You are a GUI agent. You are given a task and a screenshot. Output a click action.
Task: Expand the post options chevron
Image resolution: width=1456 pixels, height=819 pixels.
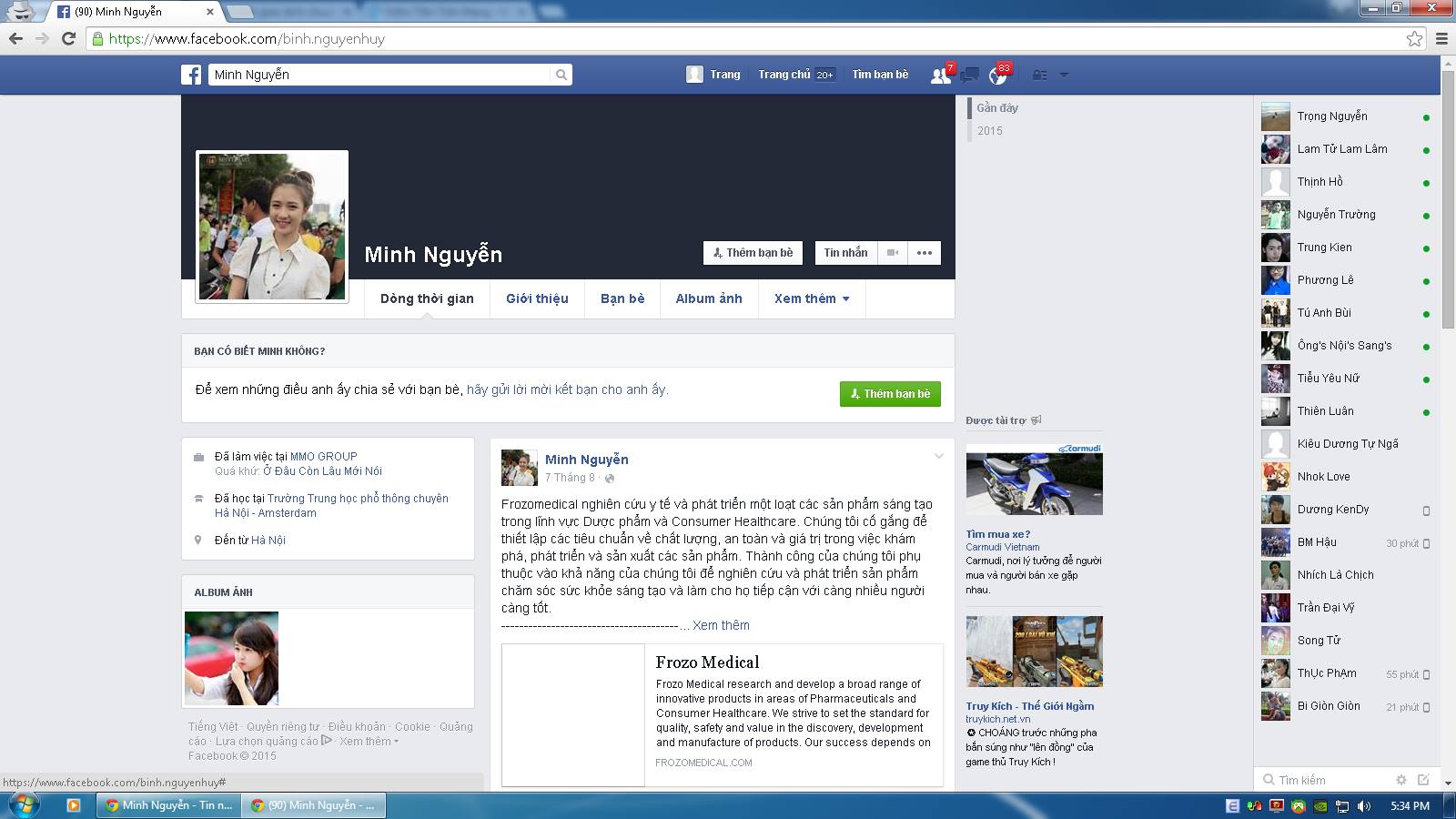click(x=938, y=457)
